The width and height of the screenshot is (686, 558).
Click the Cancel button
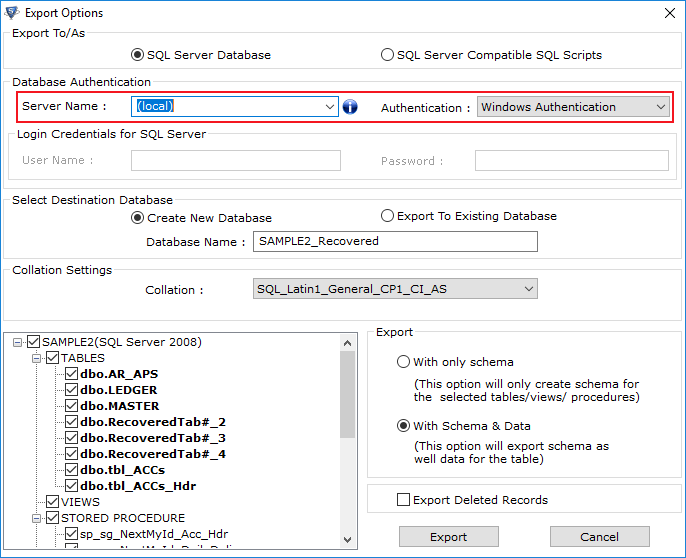pyautogui.click(x=599, y=537)
